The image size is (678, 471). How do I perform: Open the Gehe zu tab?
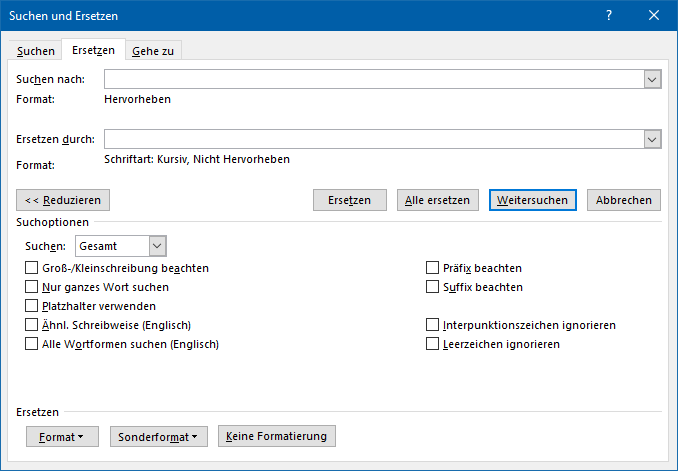(x=153, y=51)
